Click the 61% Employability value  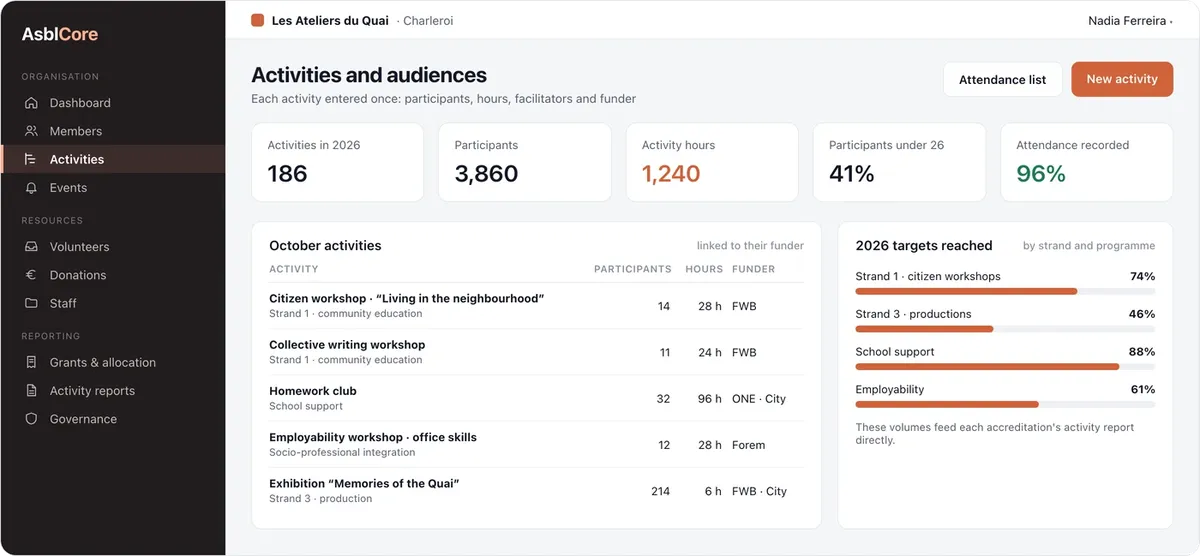click(1143, 390)
